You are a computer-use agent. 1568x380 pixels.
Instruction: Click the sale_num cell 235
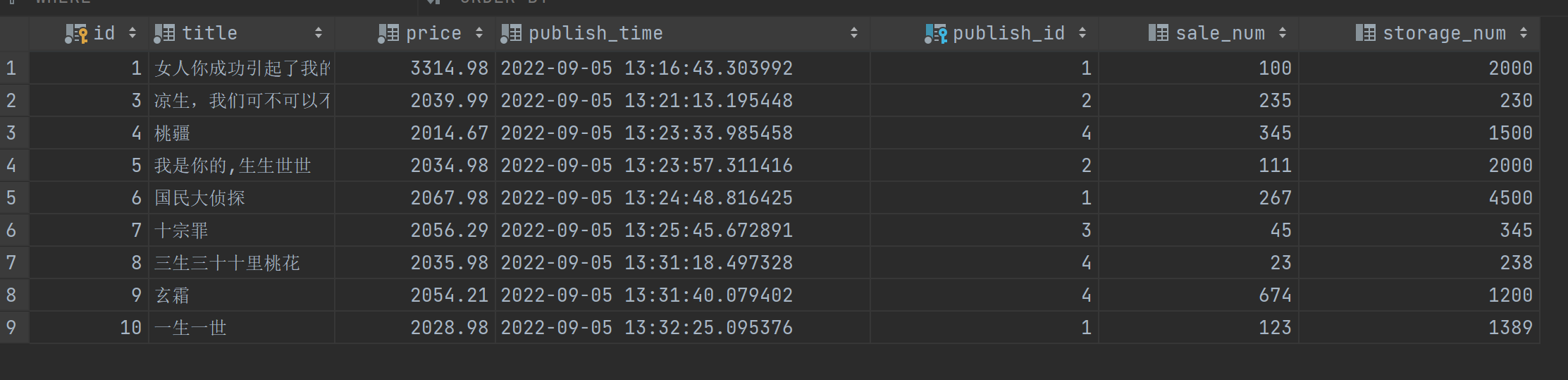[x=1276, y=101]
